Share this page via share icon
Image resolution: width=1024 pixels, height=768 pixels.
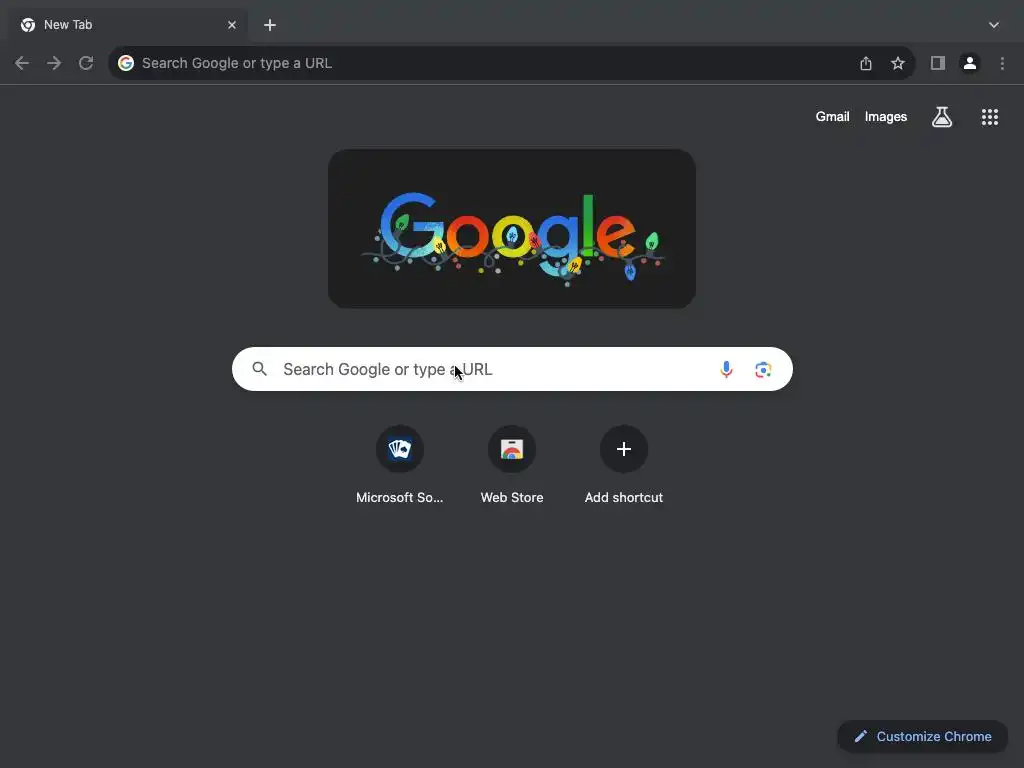[x=866, y=63]
